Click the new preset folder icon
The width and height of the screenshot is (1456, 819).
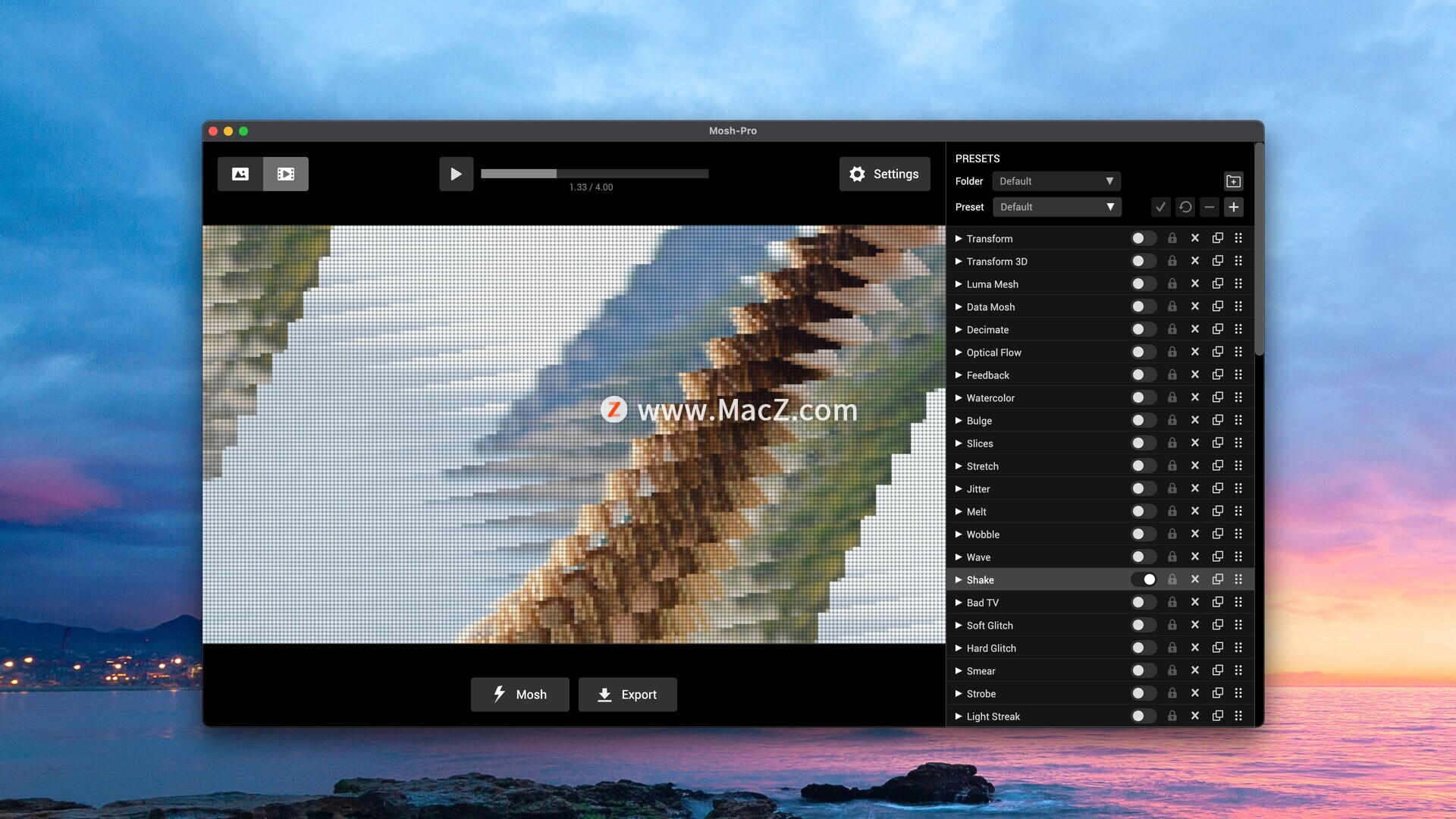pos(1233,181)
